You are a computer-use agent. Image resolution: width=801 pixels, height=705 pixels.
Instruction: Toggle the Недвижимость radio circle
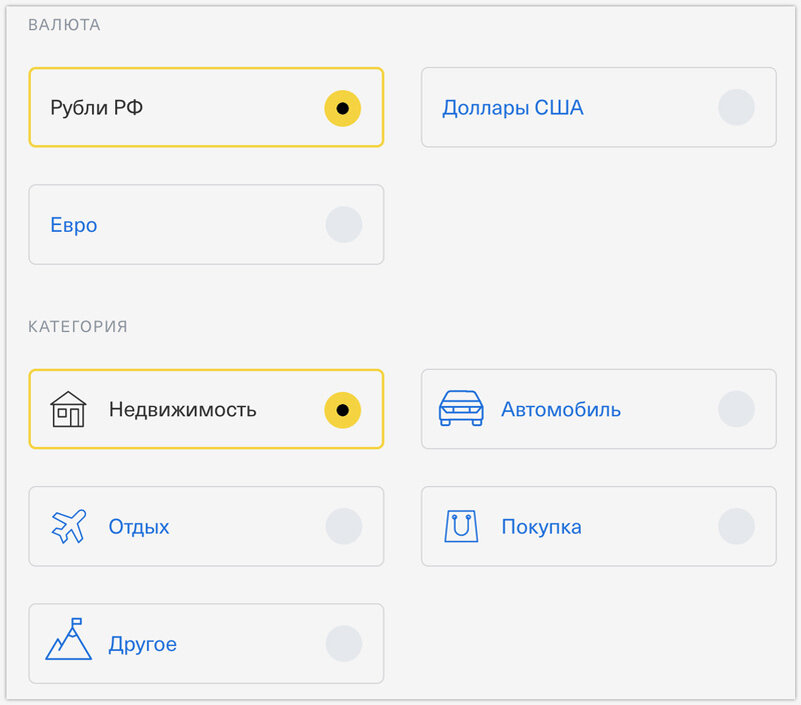tap(343, 410)
